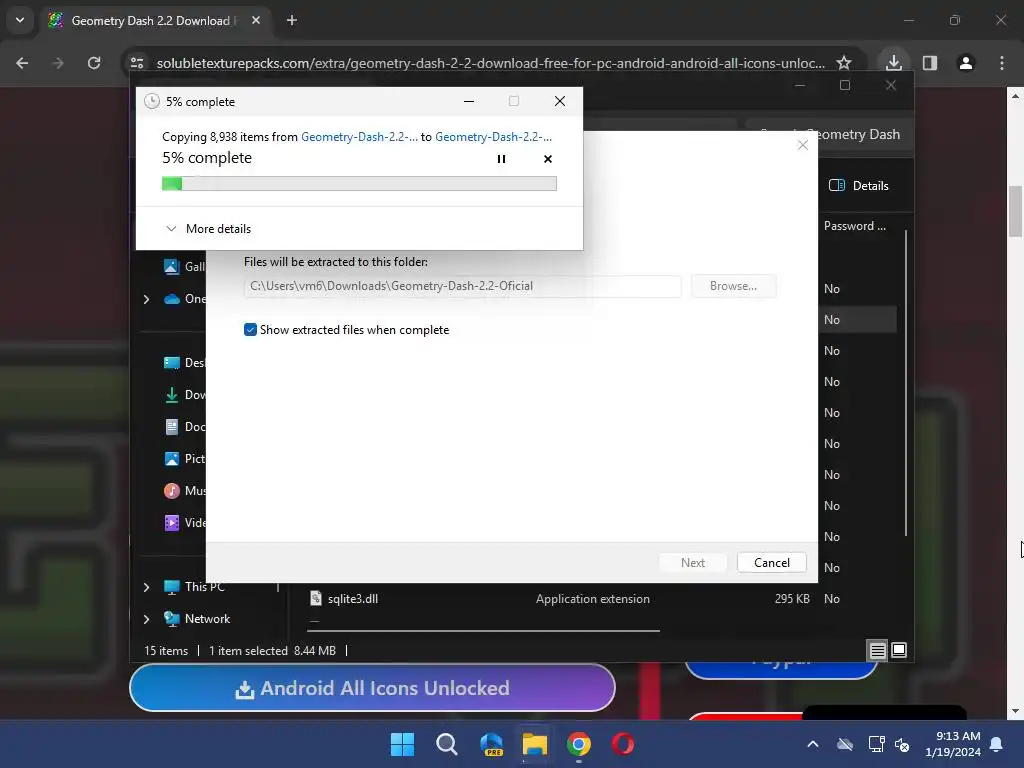
Task: Click the address bar URL
Action: point(490,63)
